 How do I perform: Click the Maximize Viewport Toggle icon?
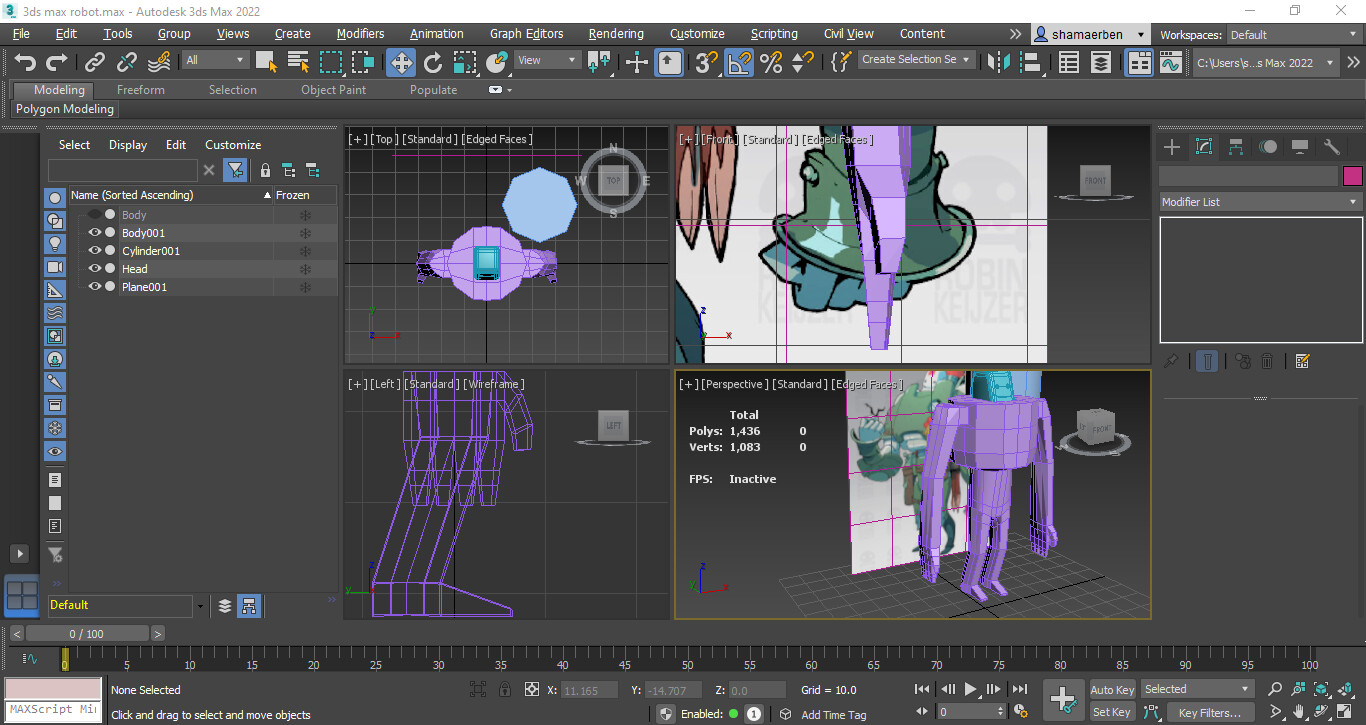coord(1345,711)
